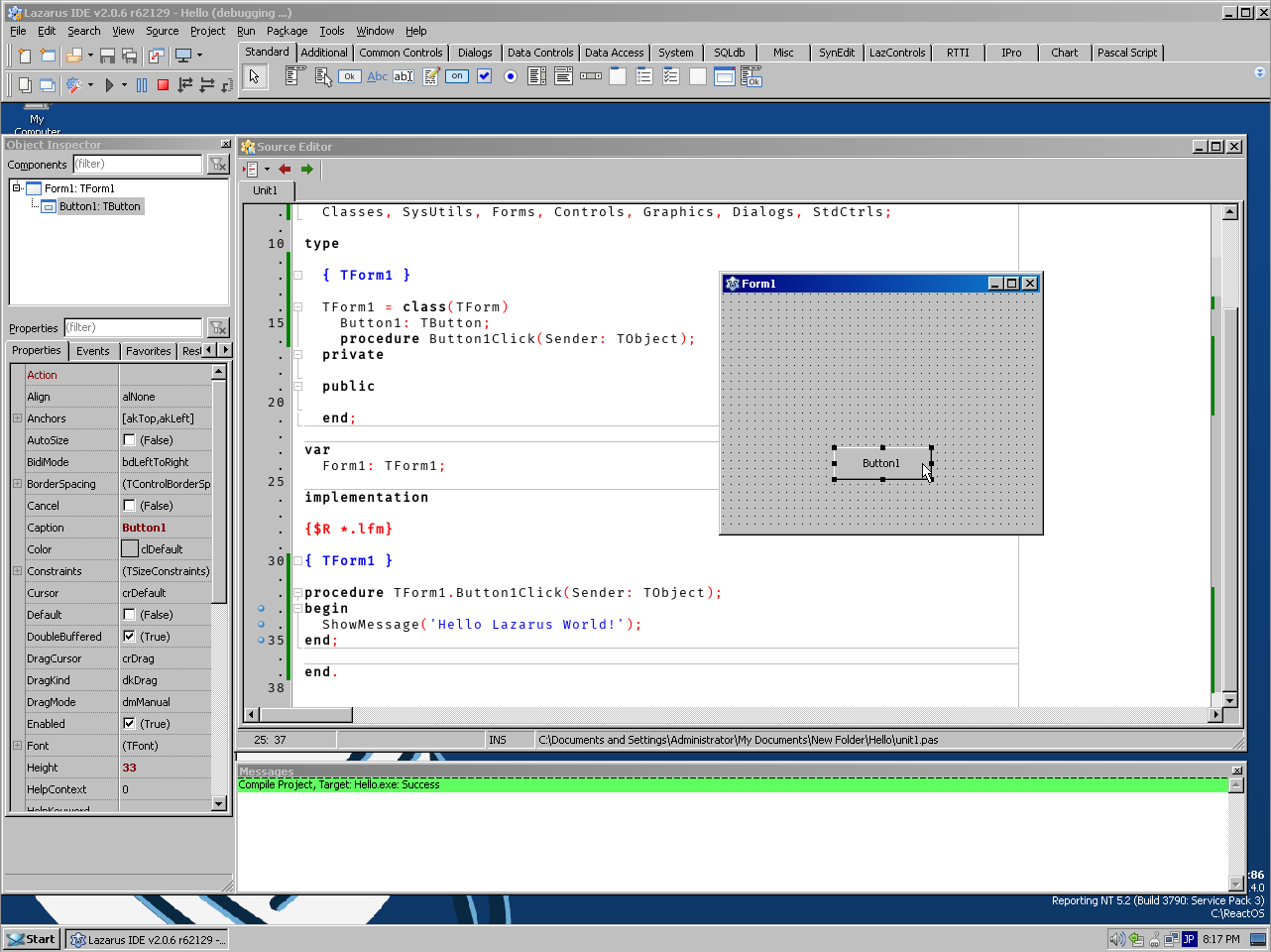1271x952 pixels.
Task: Expand the Font property node
Action: [17, 746]
